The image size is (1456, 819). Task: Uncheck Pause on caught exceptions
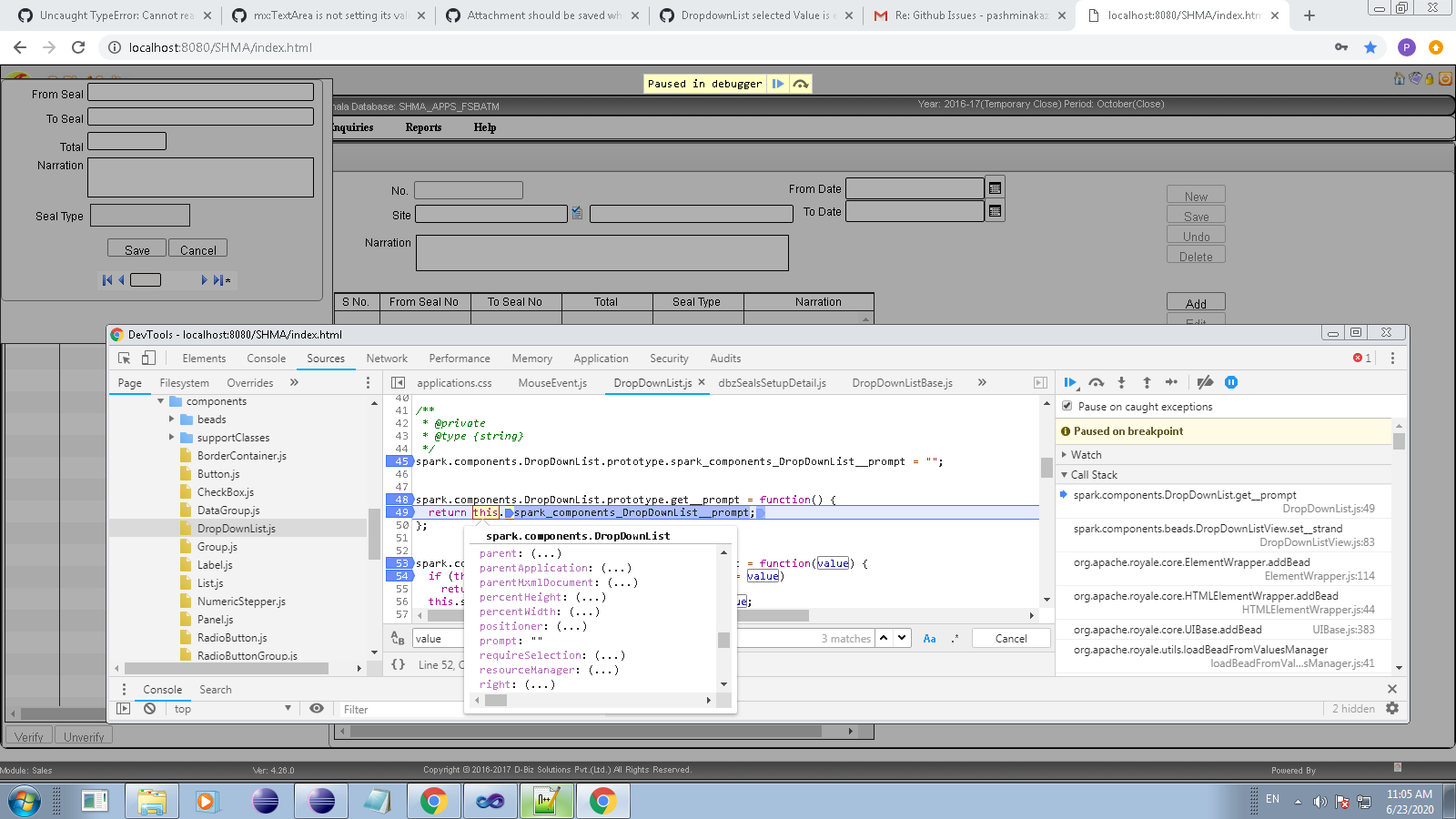click(1067, 407)
